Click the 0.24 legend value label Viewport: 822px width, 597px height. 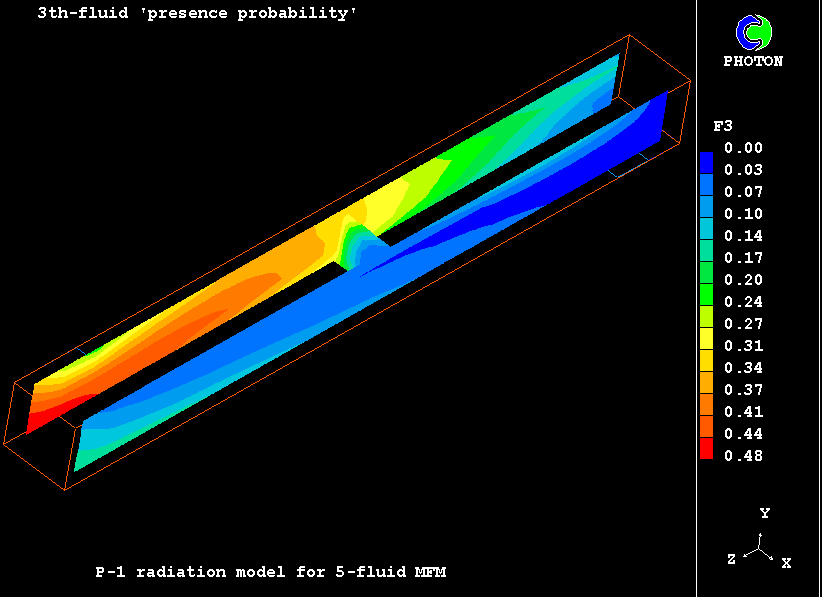743,302
